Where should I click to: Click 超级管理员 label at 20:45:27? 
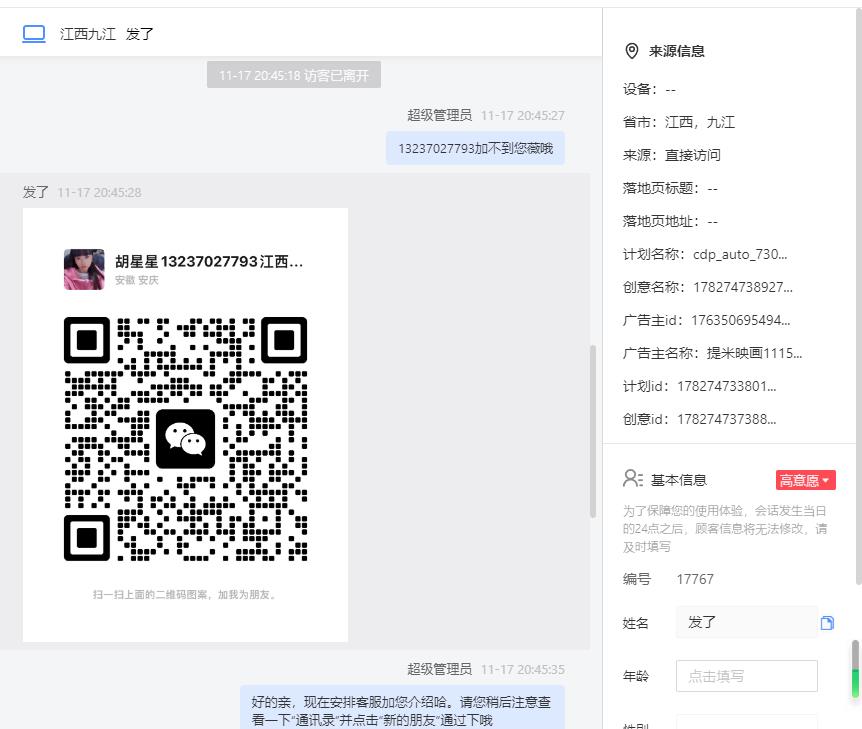click(x=439, y=115)
